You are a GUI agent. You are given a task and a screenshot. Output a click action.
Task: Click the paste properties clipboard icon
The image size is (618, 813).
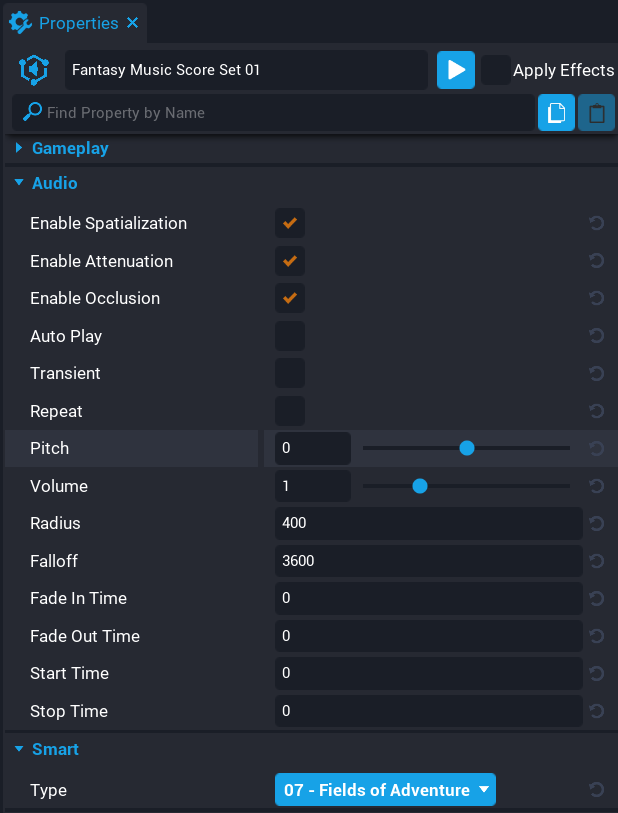pos(596,112)
